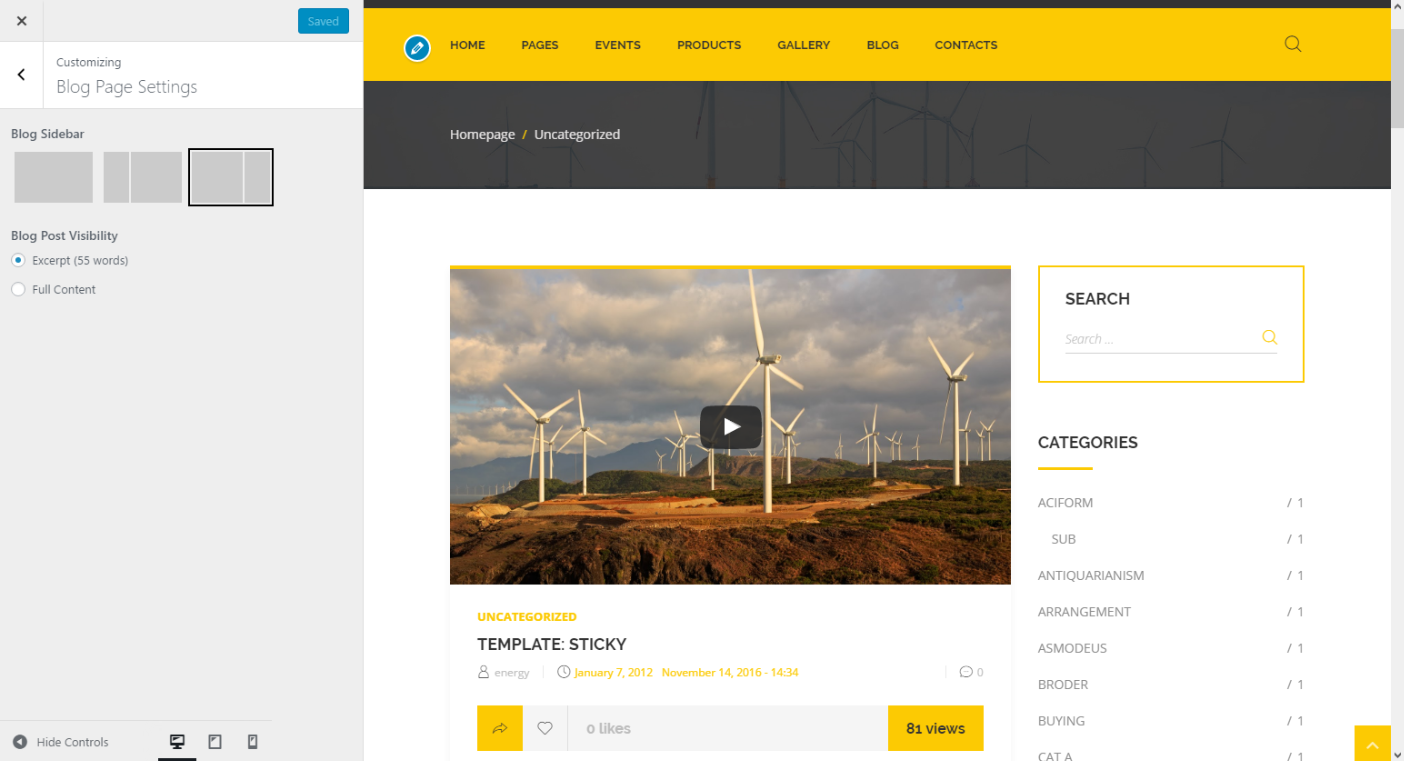
Task: Open site search magnifier in header
Action: [1292, 44]
